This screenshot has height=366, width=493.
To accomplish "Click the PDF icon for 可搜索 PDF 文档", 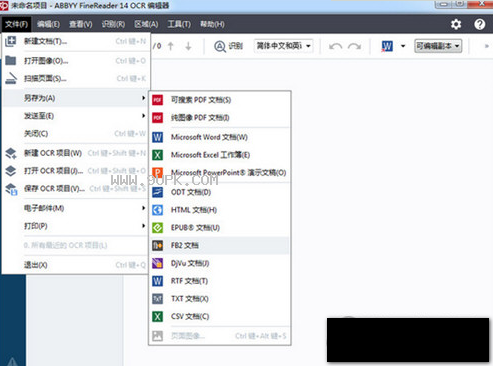I will click(157, 100).
